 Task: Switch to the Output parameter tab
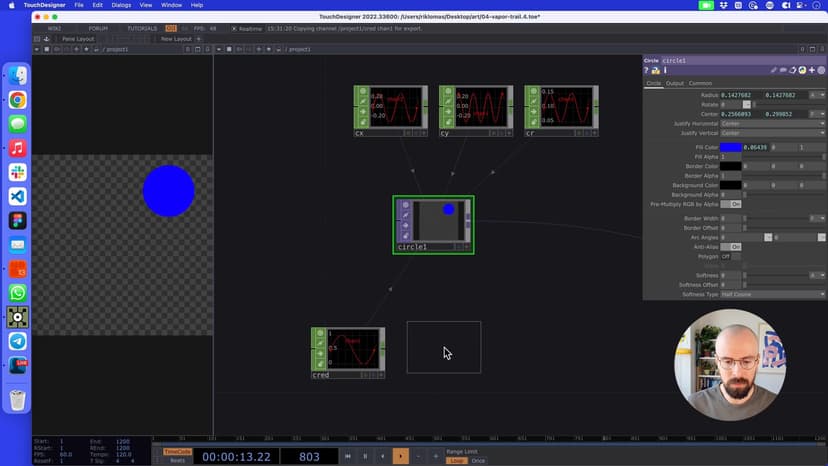675,83
